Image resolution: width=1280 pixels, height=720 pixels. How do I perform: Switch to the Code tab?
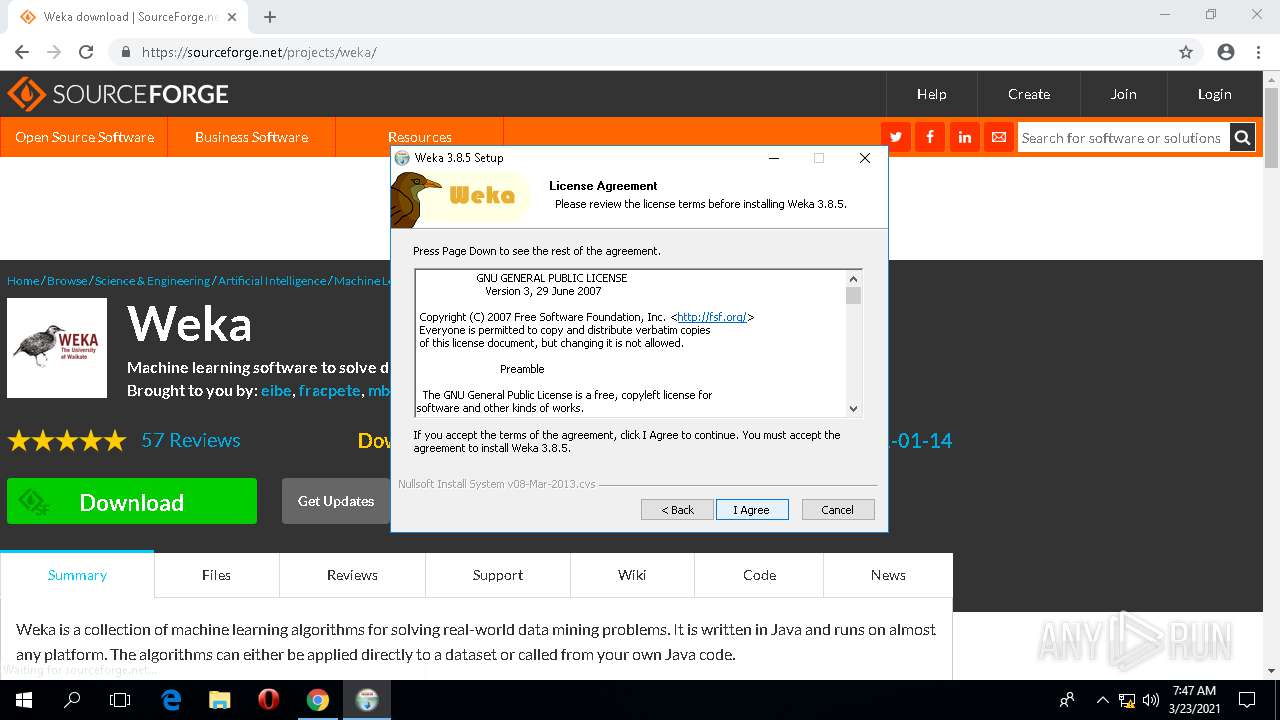[x=759, y=575]
